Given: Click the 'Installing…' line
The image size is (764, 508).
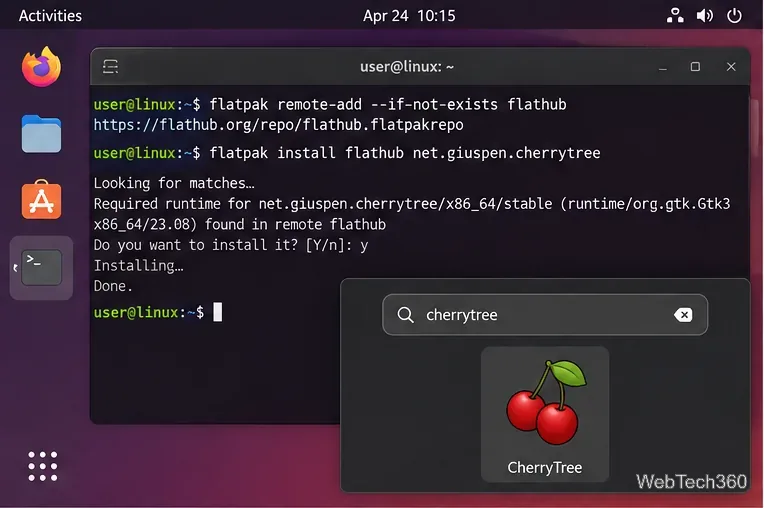Looking at the screenshot, I should point(138,265).
